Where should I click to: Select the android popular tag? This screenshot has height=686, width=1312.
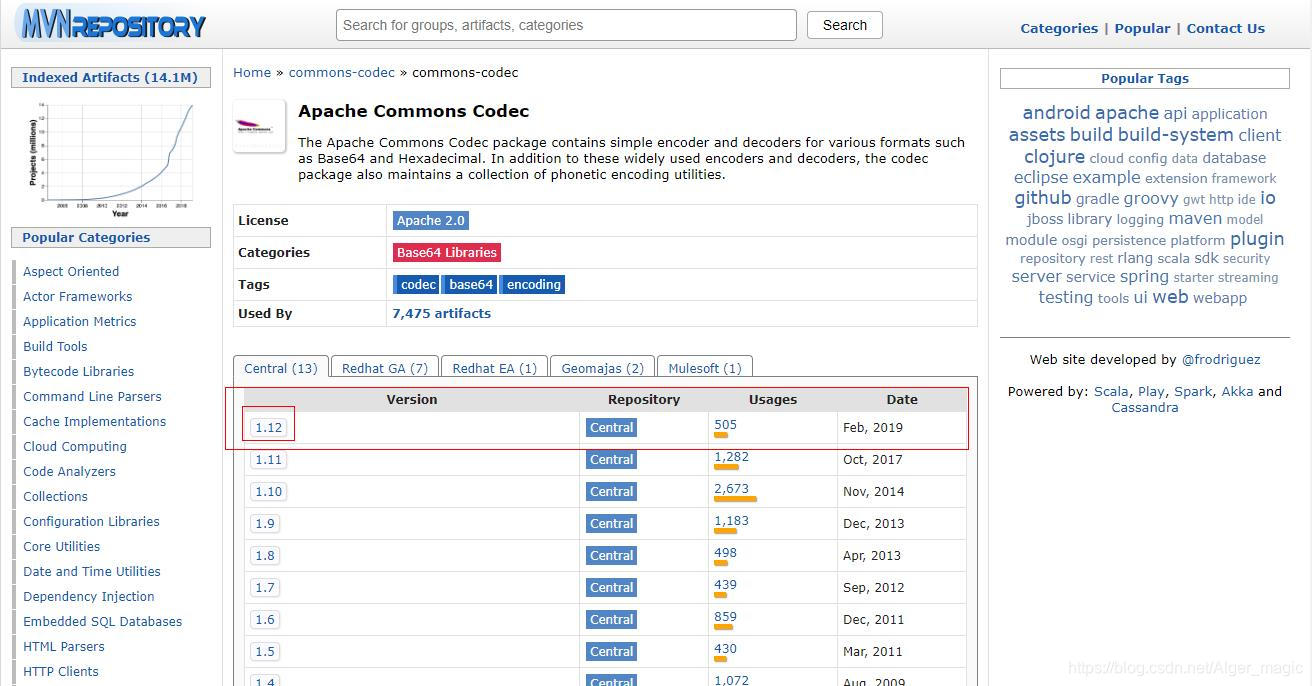1056,113
